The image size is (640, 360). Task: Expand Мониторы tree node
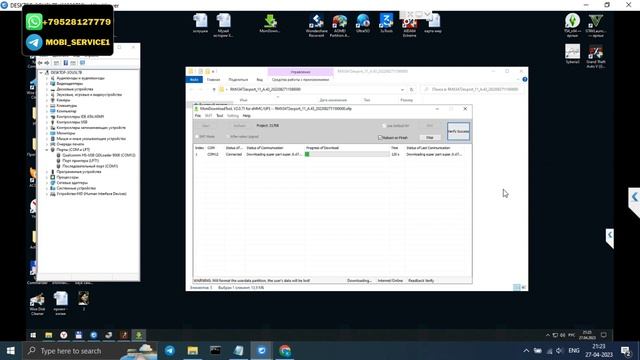pos(47,133)
